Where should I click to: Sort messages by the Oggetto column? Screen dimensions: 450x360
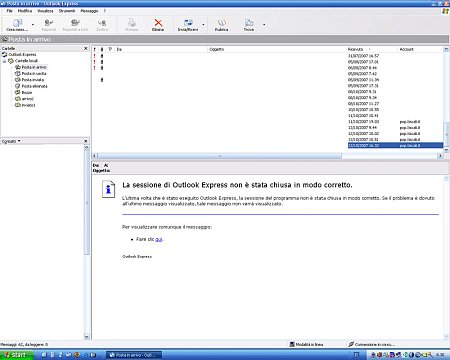click(x=277, y=49)
